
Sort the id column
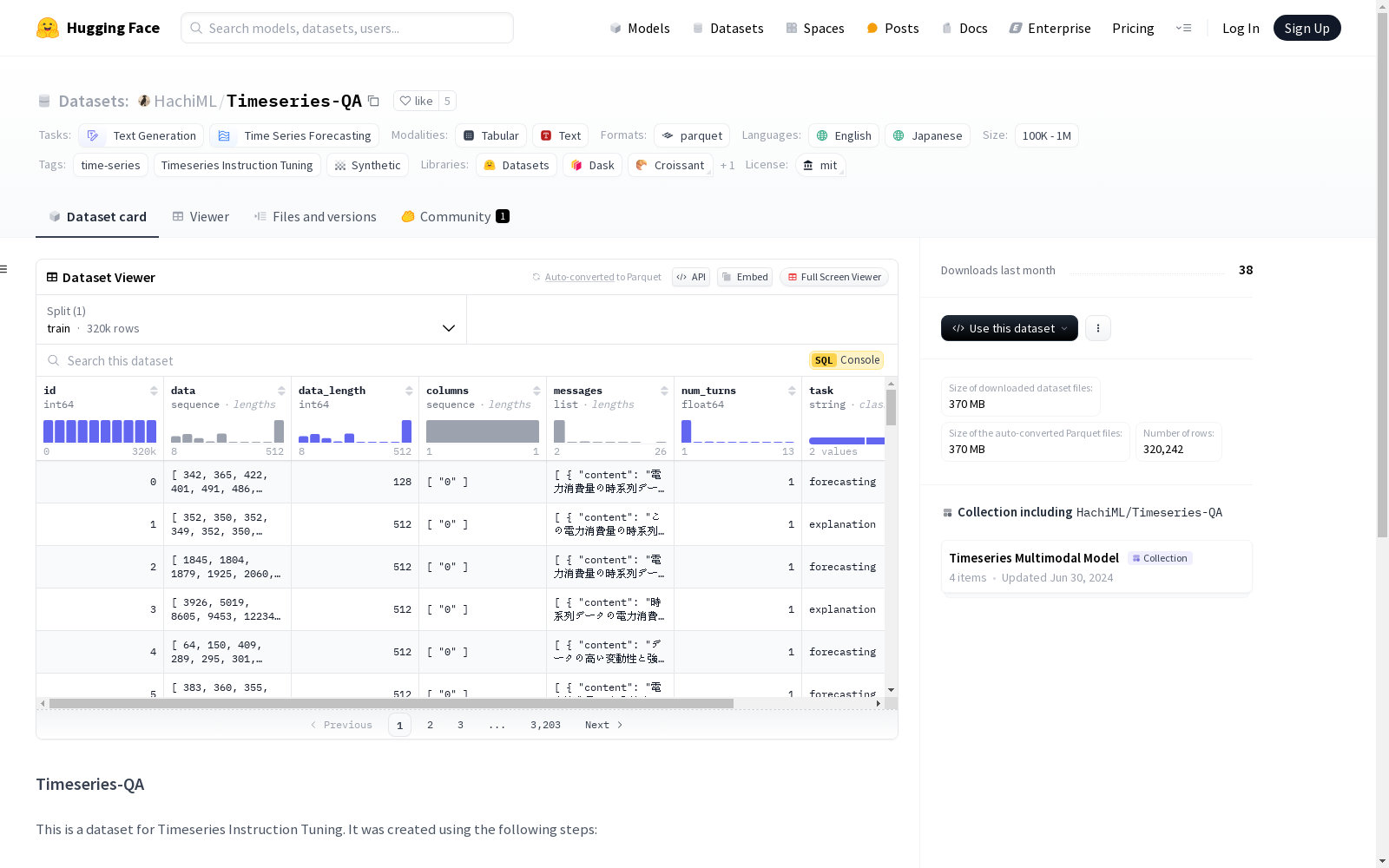[x=154, y=391]
